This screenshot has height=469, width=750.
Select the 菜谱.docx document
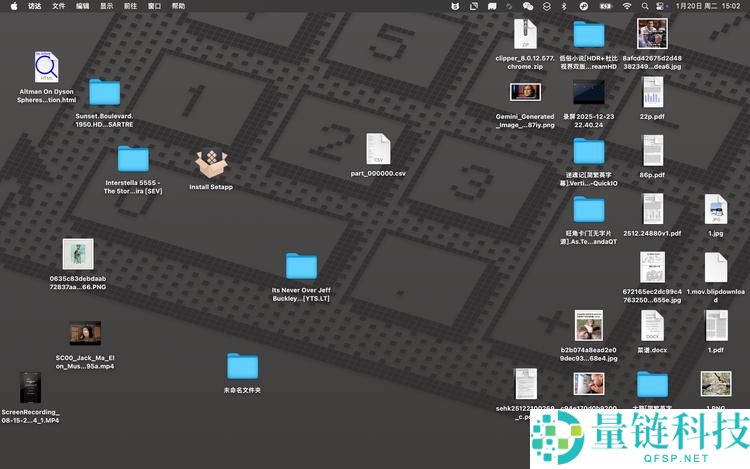[x=652, y=326]
